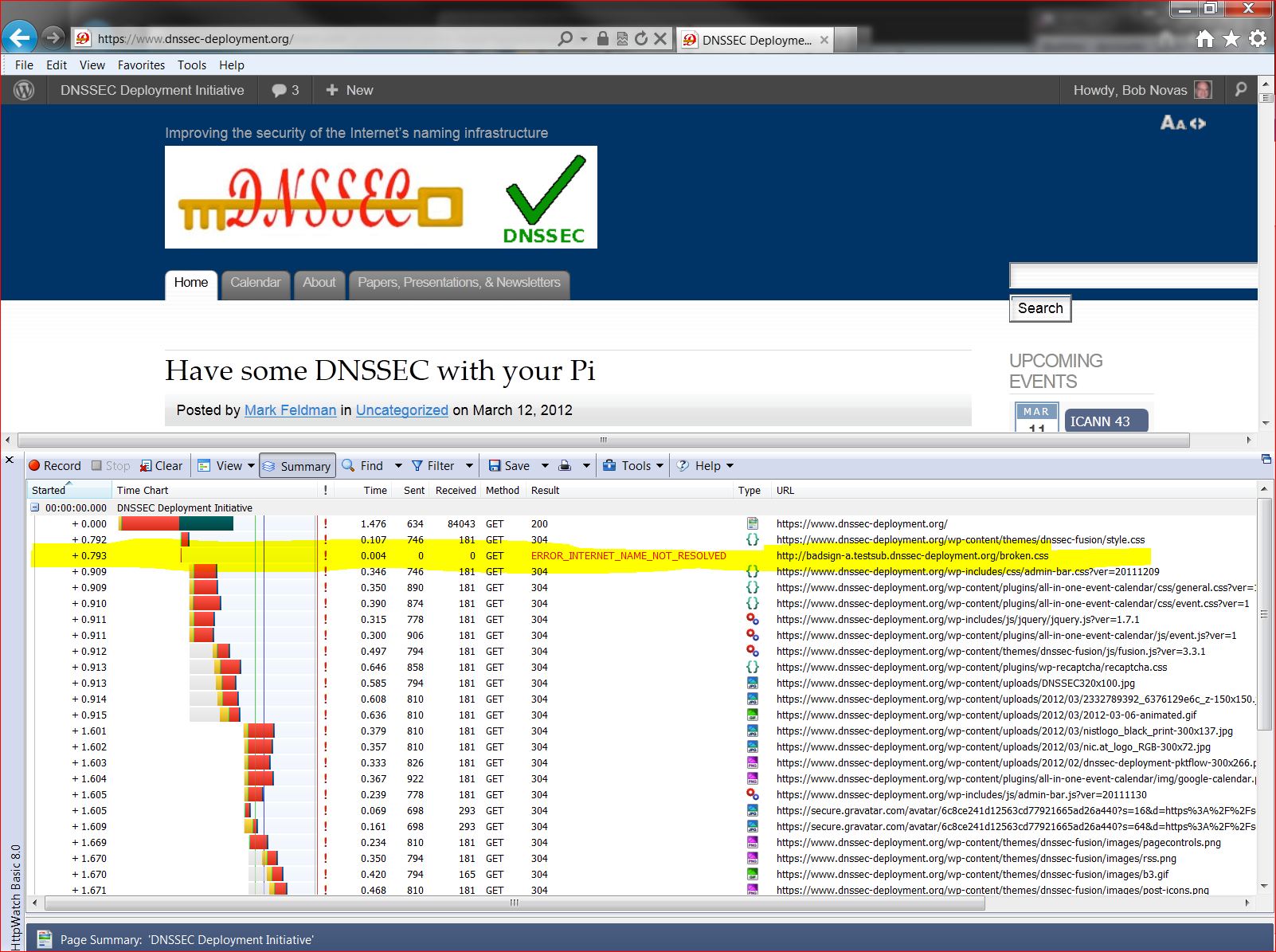Viewport: 1276px width, 952px height.
Task: Switch to the About tab
Action: (x=319, y=284)
